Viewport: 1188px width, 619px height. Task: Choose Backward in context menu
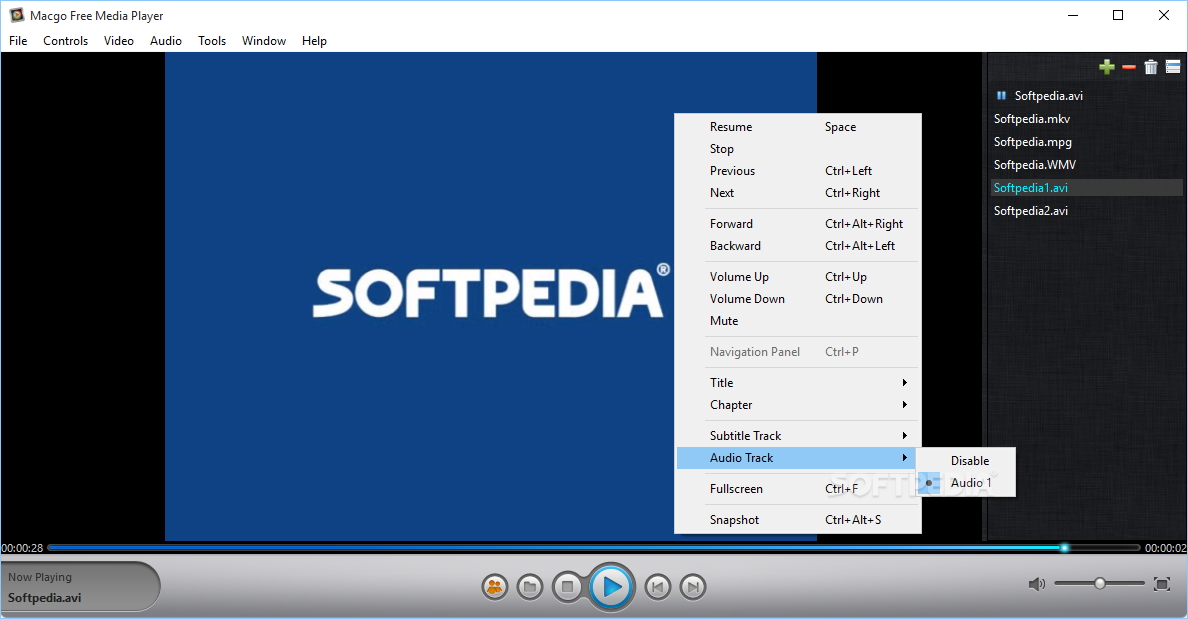coord(798,245)
